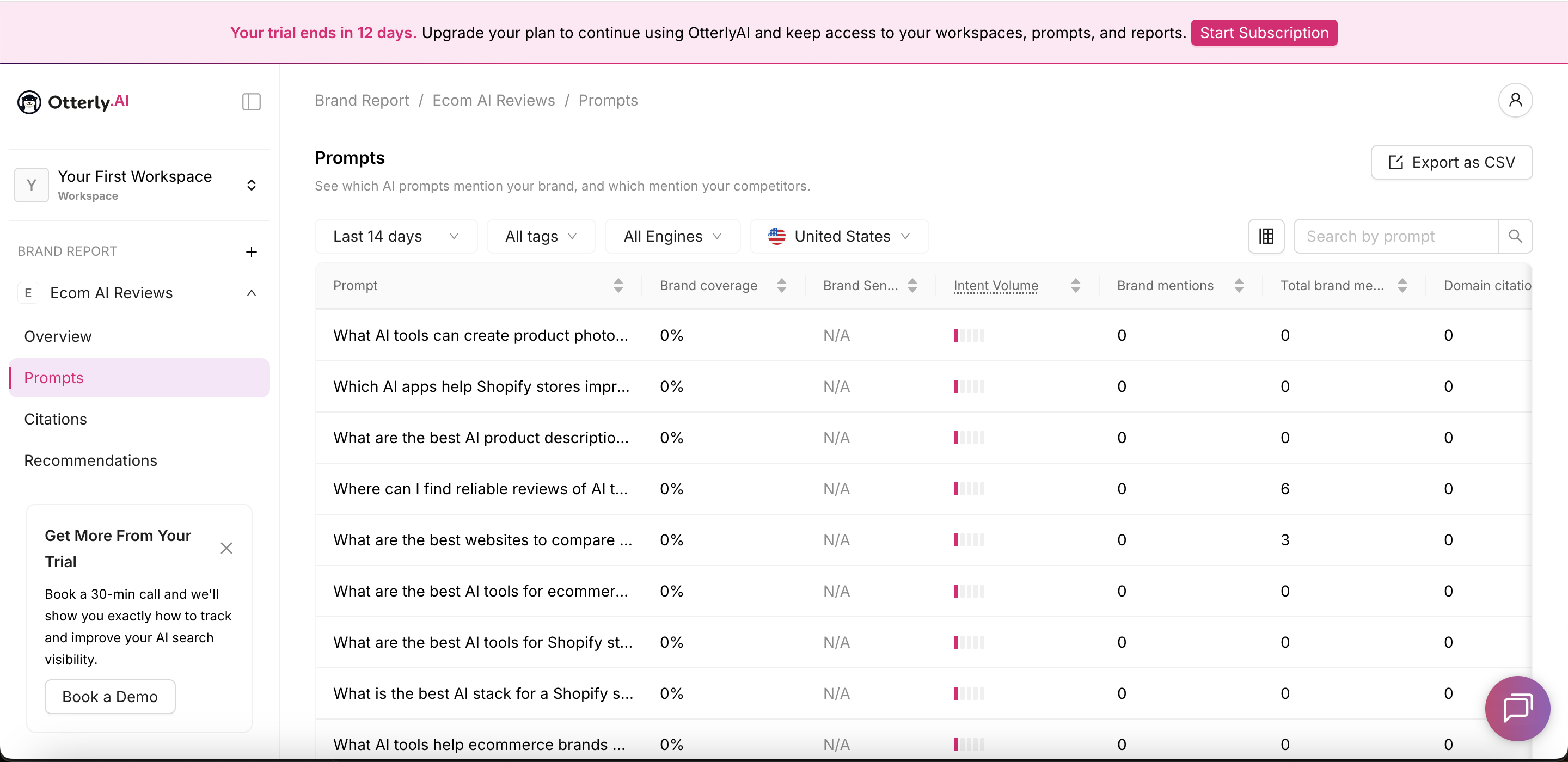This screenshot has width=1568, height=762.
Task: Sort by Total brand mentions arrows
Action: [1402, 285]
